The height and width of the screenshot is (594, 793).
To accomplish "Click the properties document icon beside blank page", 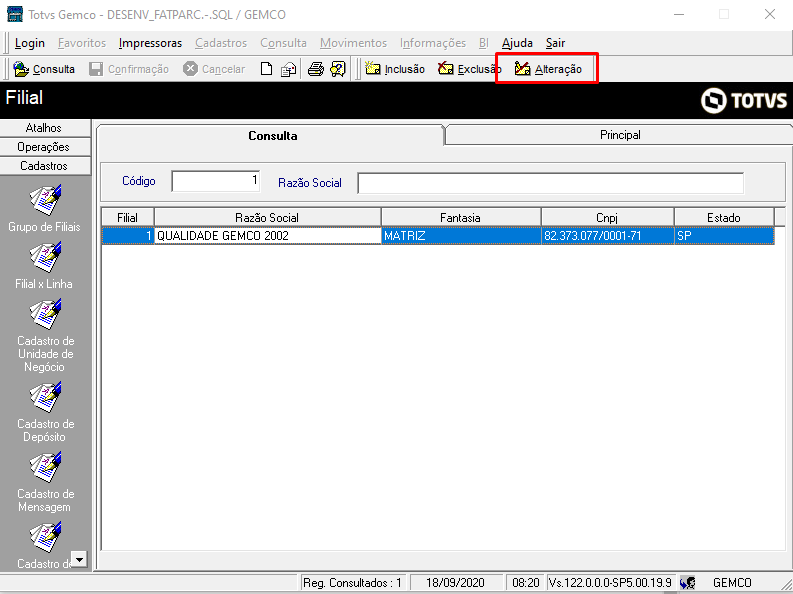I will pos(289,69).
